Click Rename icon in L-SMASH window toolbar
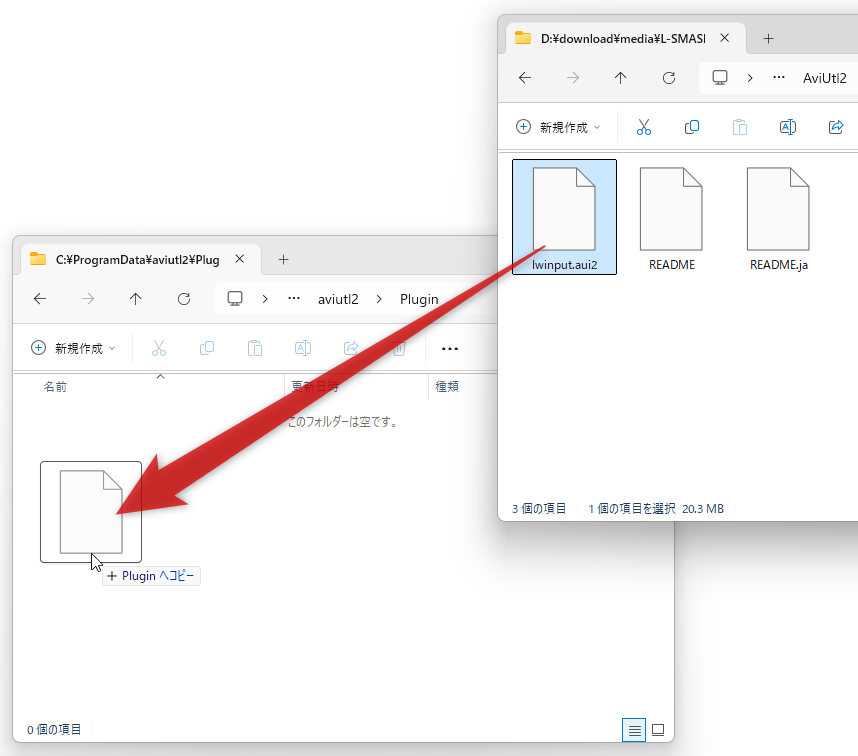Screen dimensions: 858x756 787,127
